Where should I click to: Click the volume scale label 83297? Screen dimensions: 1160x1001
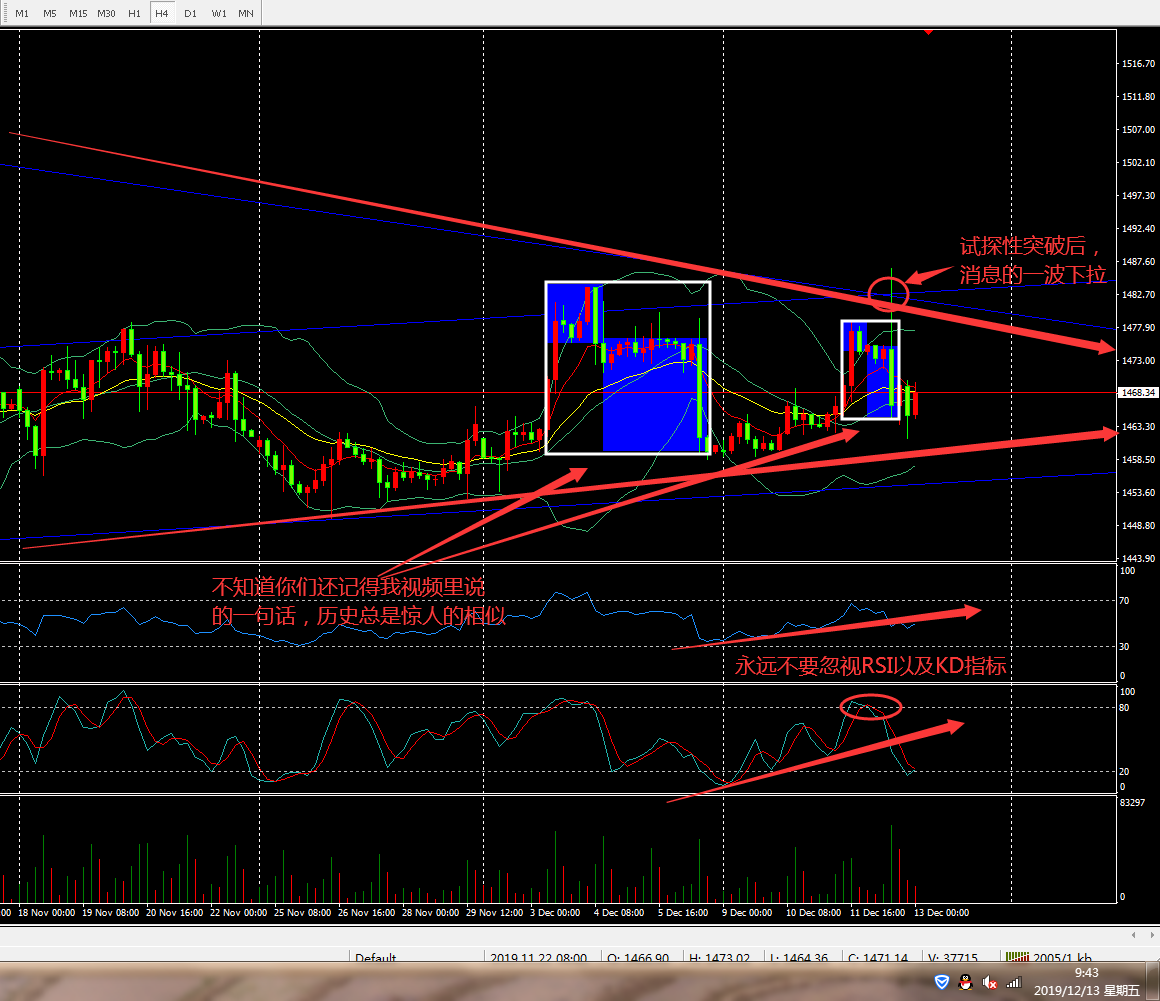point(1133,803)
